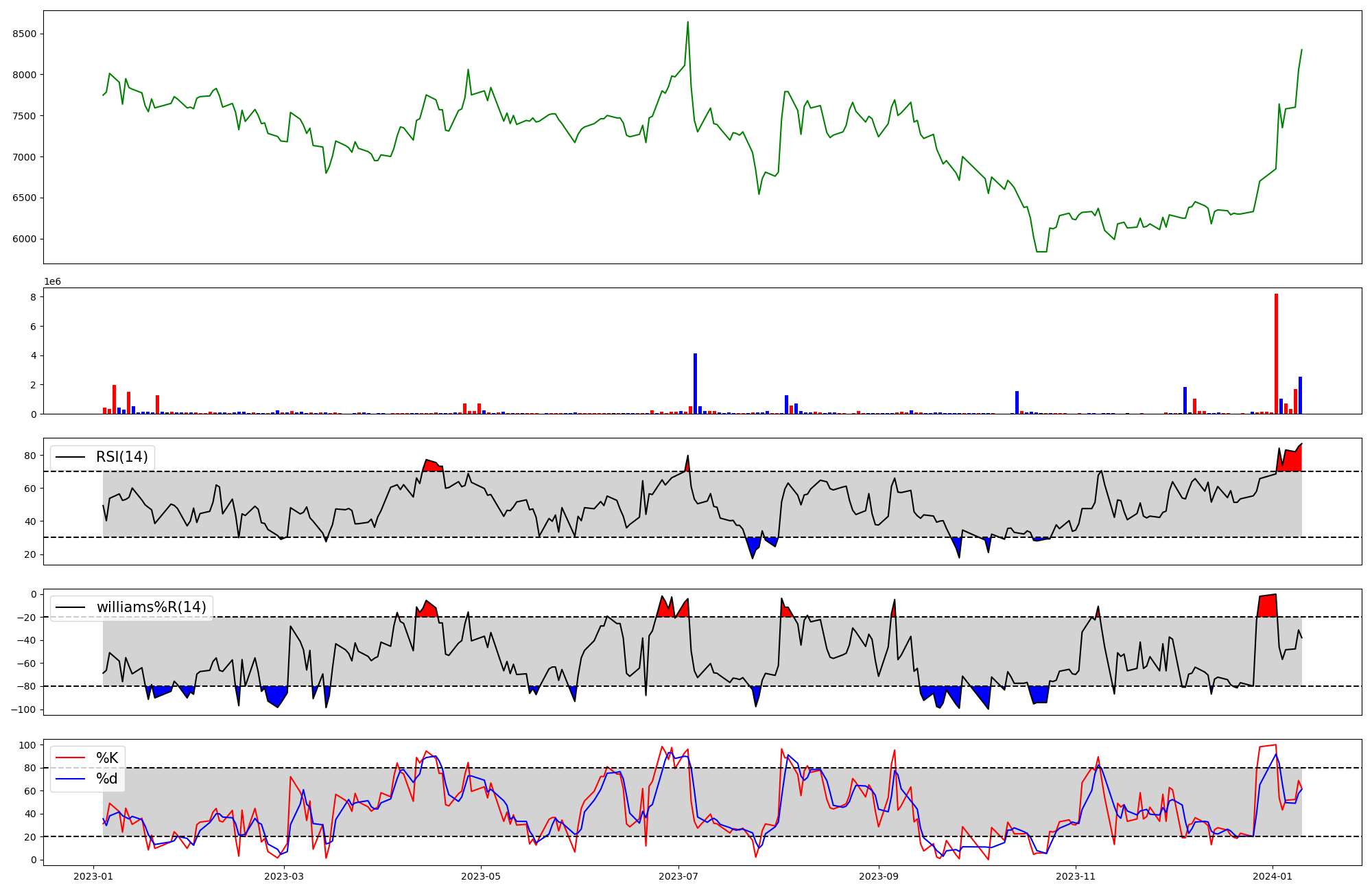Click the tallest red volume bar
Screen dimensions: 1372x892
coord(1276,354)
